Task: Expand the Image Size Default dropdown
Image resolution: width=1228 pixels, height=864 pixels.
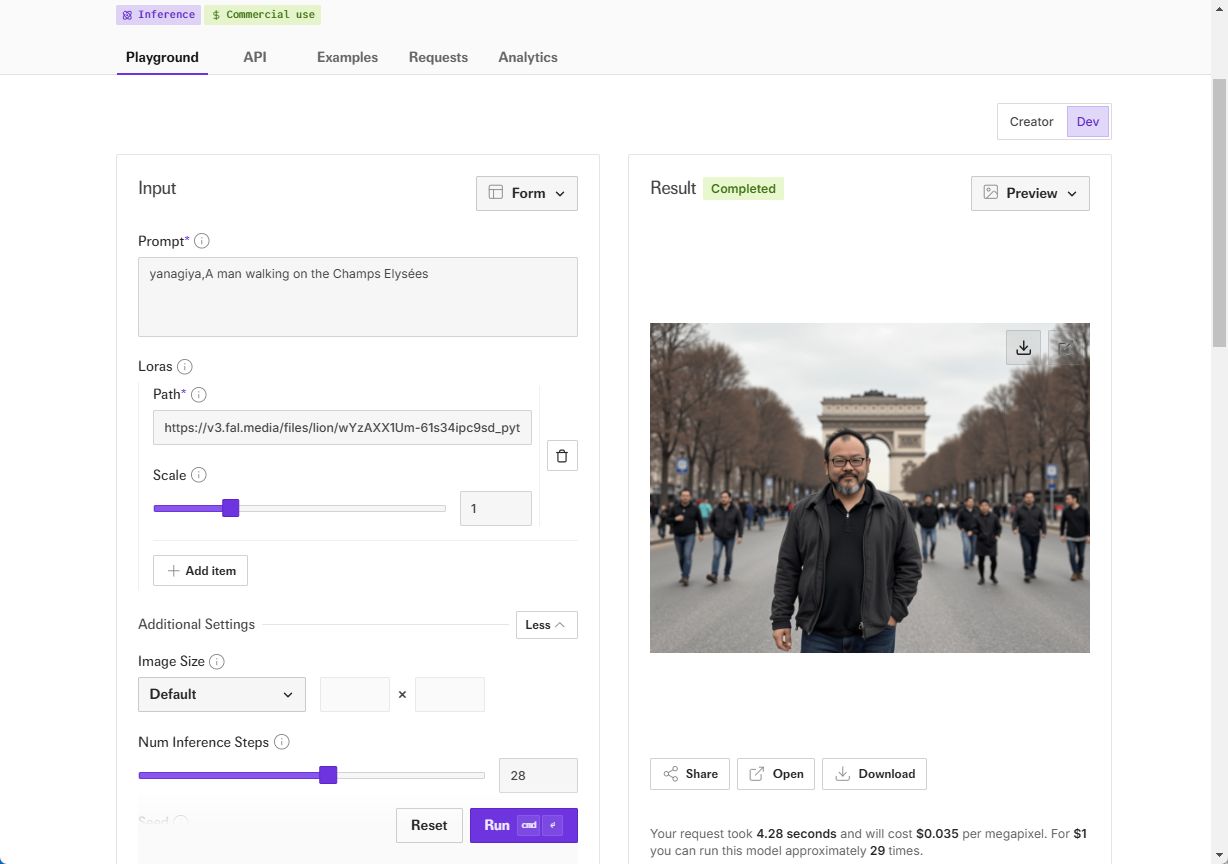Action: (x=222, y=694)
